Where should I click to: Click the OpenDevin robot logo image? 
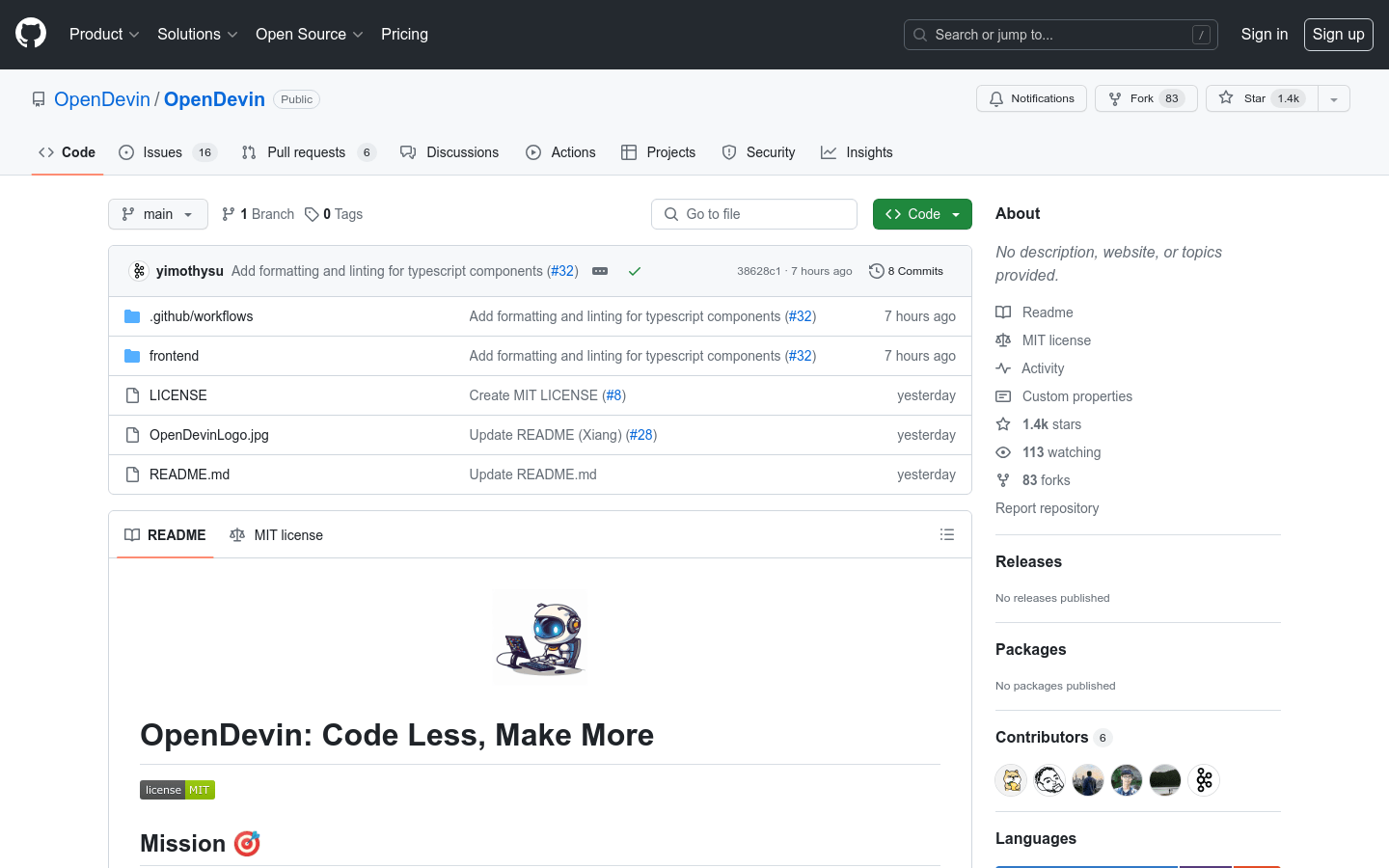(540, 638)
